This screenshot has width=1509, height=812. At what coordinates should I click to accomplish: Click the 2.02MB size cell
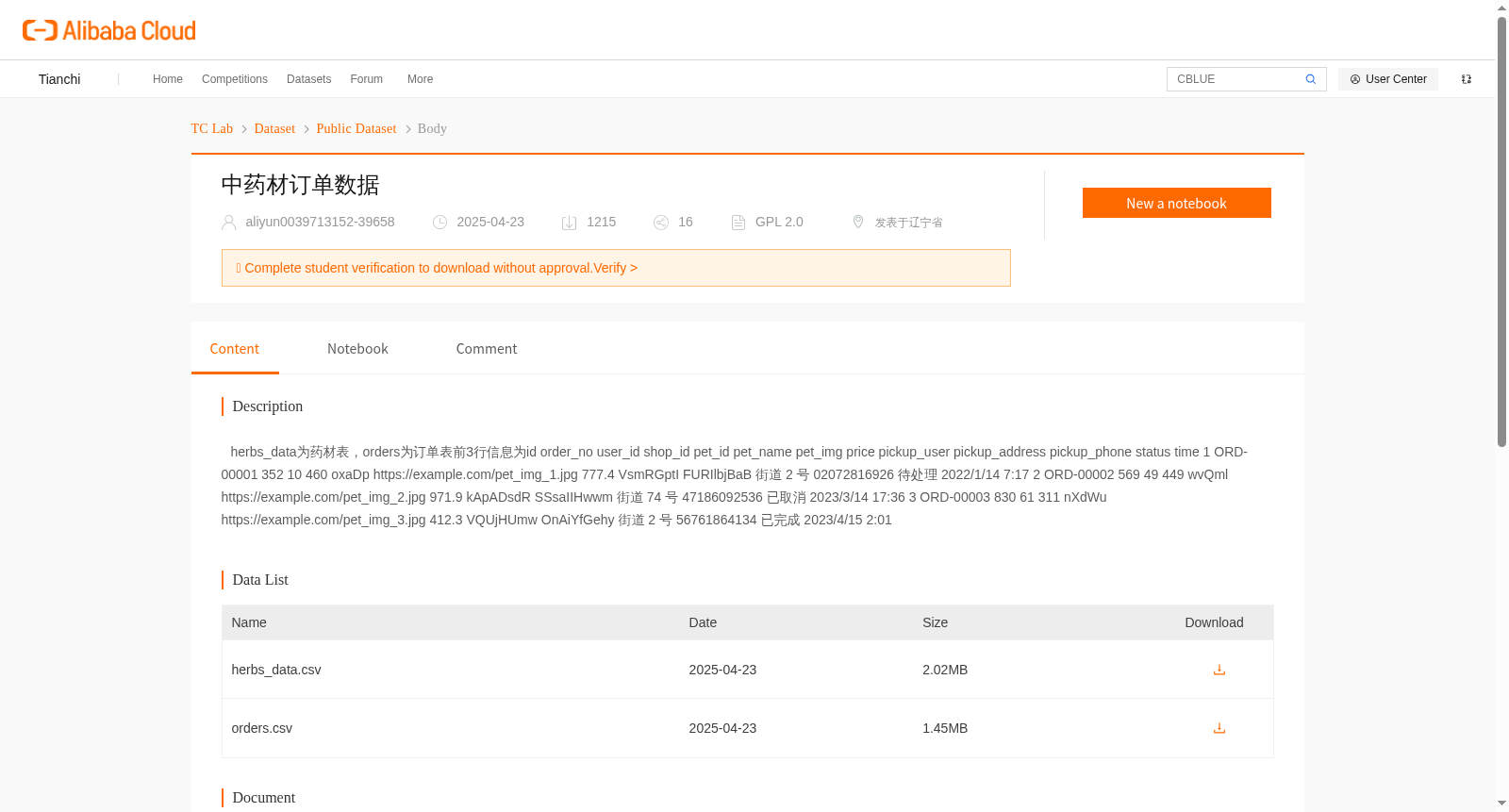pos(945,670)
